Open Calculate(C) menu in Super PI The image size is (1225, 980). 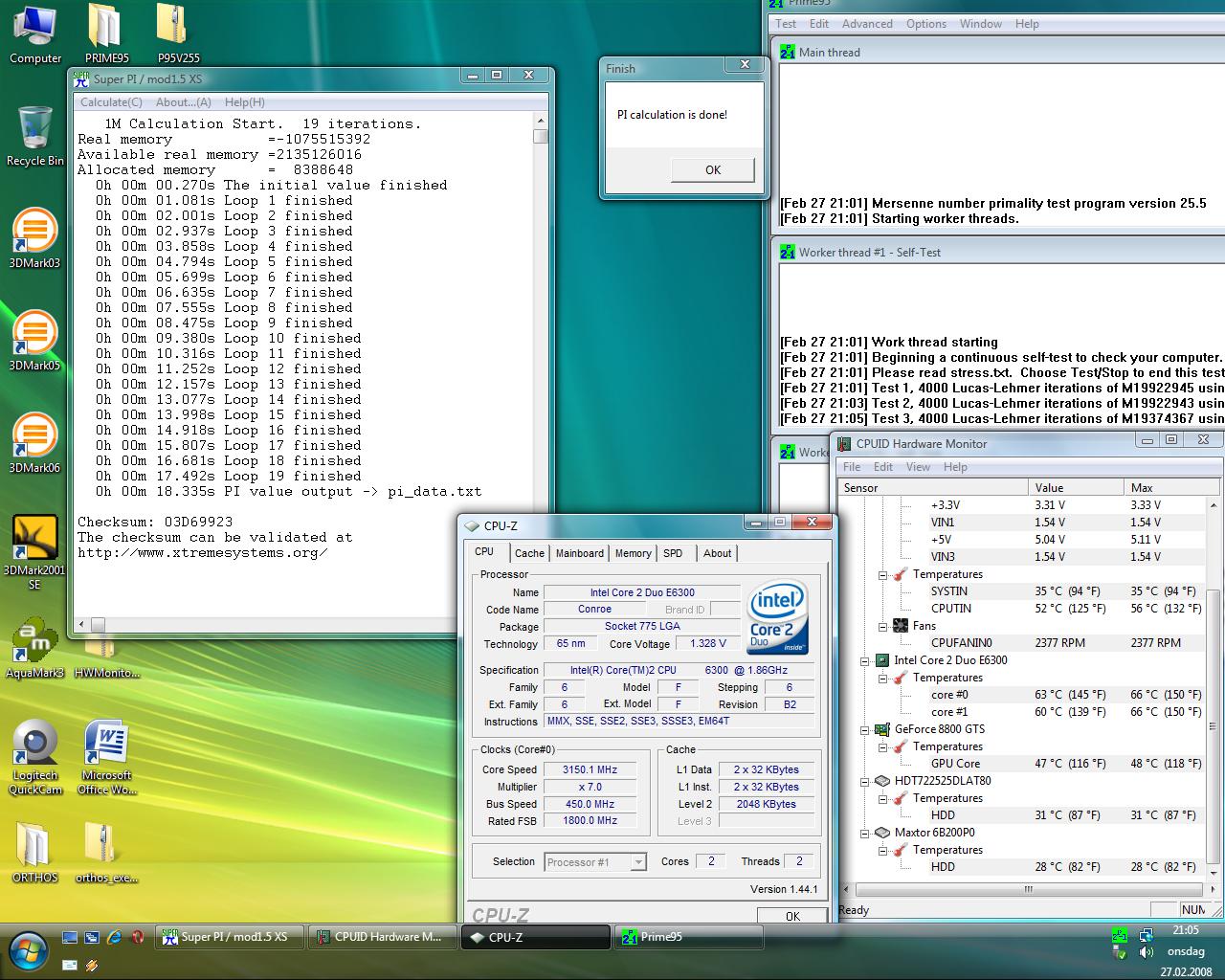pyautogui.click(x=111, y=102)
